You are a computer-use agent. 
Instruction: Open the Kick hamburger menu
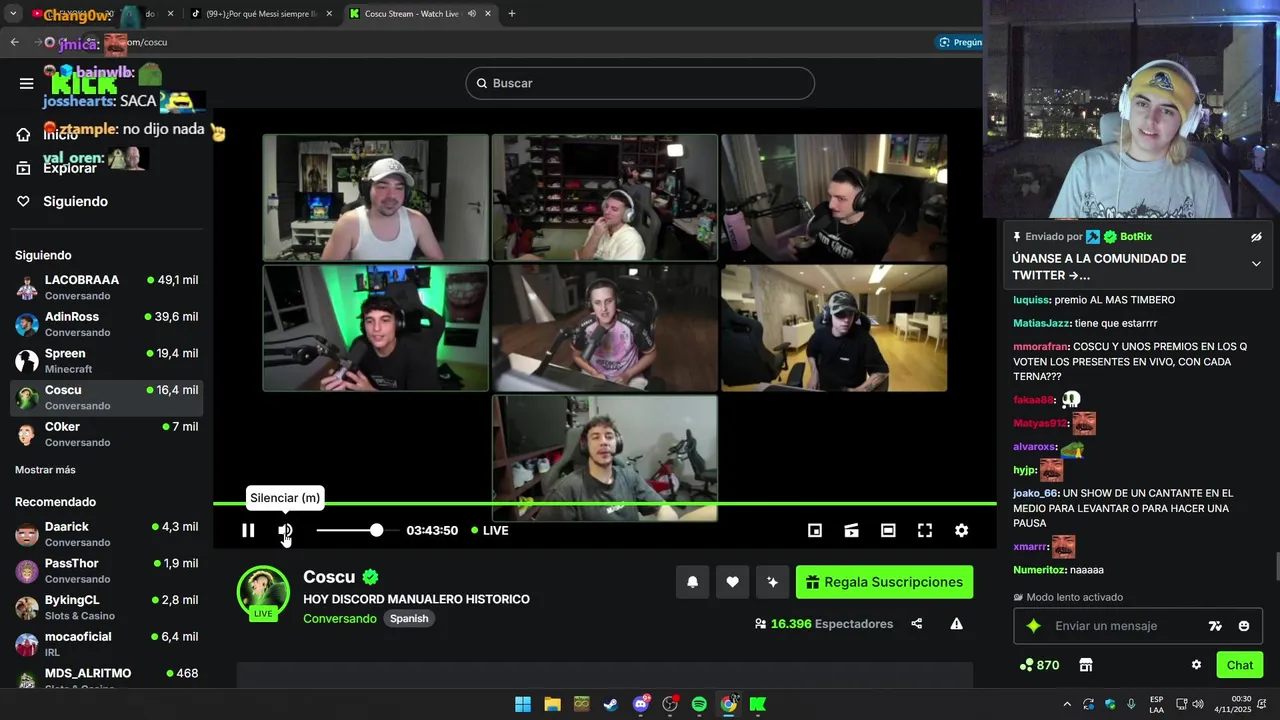(26, 83)
